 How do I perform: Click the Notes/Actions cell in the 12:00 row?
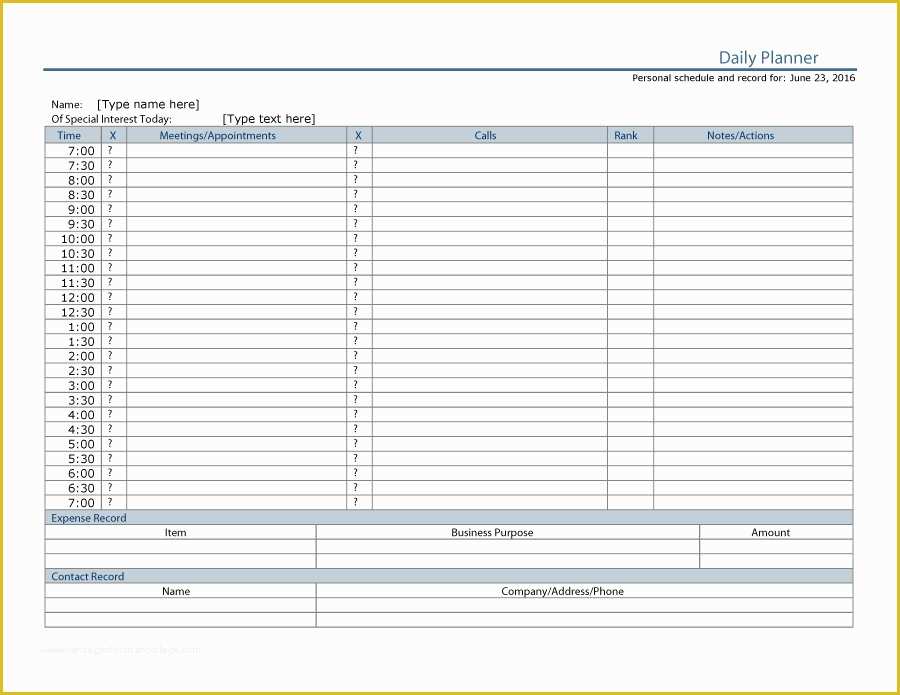click(x=753, y=297)
